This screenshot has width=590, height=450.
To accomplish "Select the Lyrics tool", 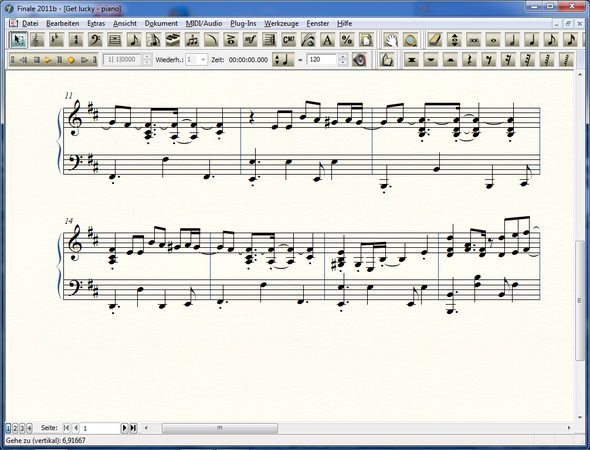I will pyautogui.click(x=308, y=40).
